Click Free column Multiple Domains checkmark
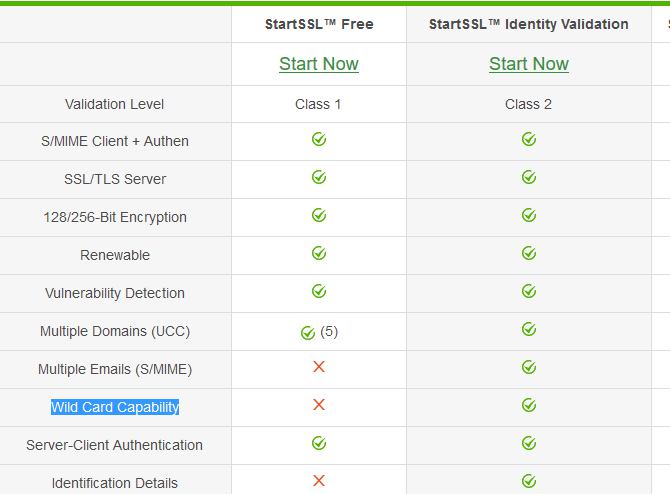 308,332
